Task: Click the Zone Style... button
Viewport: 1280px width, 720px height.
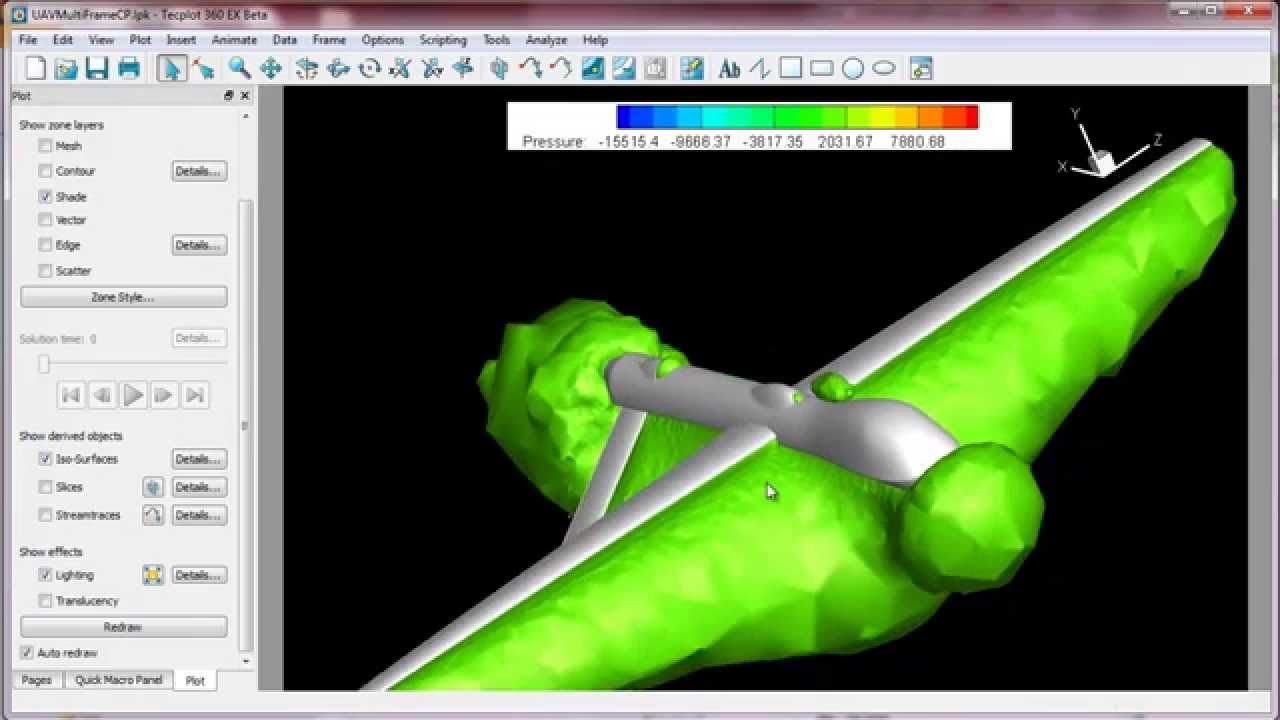Action: click(123, 297)
